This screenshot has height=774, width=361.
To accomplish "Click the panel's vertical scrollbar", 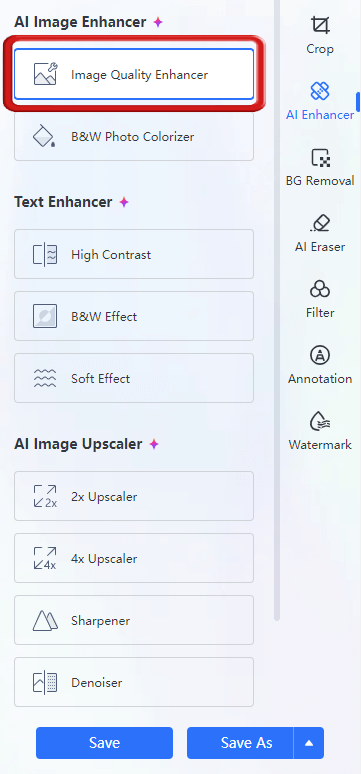I will (277, 310).
